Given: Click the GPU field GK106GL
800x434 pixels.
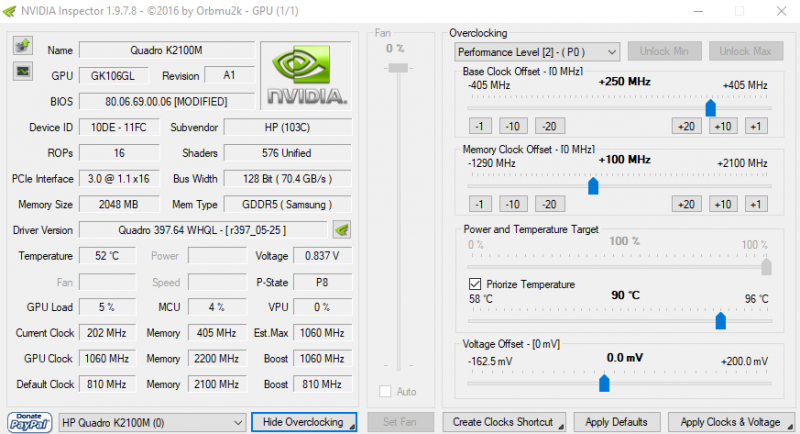Looking at the screenshot, I should coord(113,76).
